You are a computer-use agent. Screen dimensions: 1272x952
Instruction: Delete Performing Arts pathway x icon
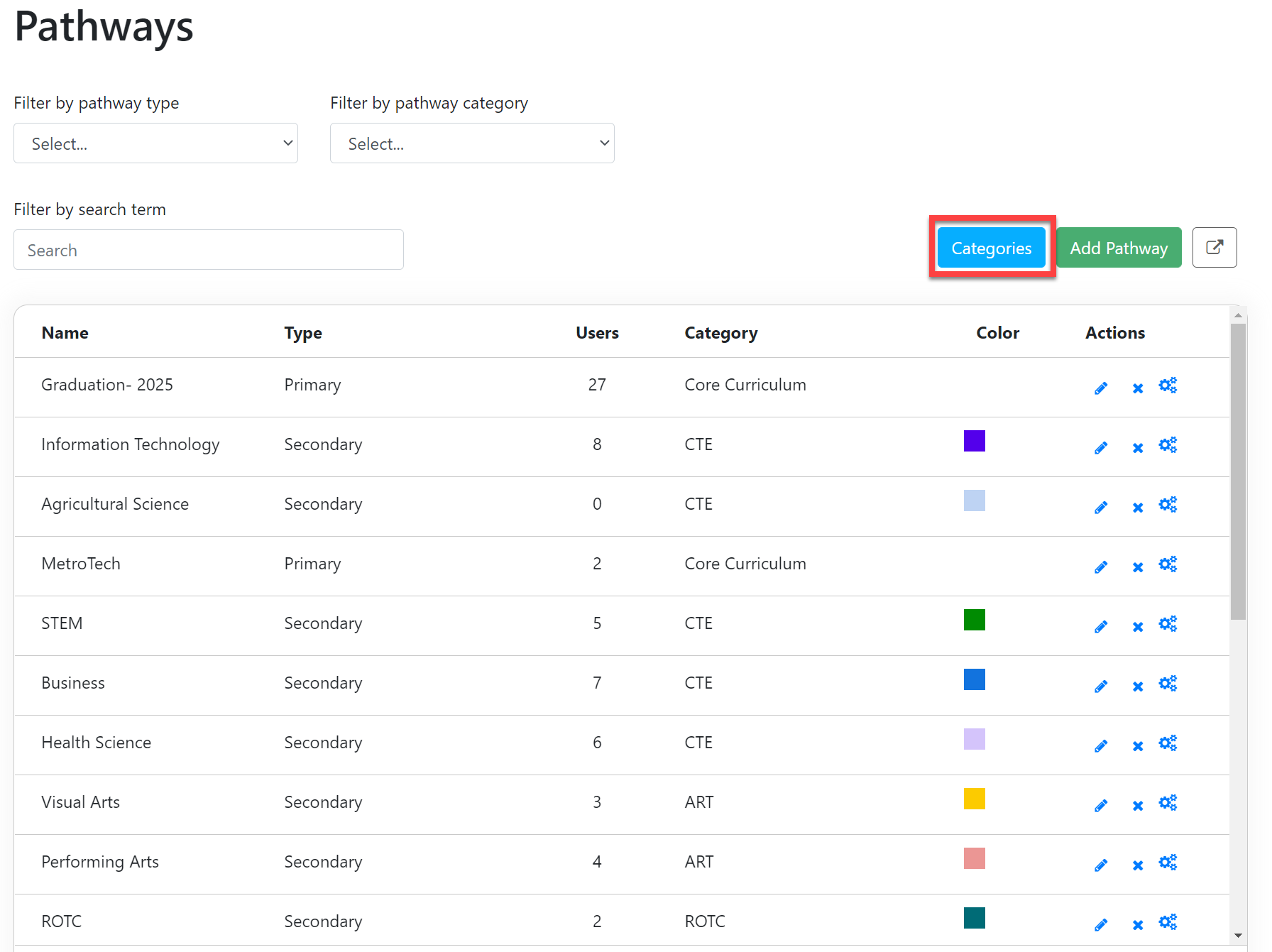tap(1138, 865)
